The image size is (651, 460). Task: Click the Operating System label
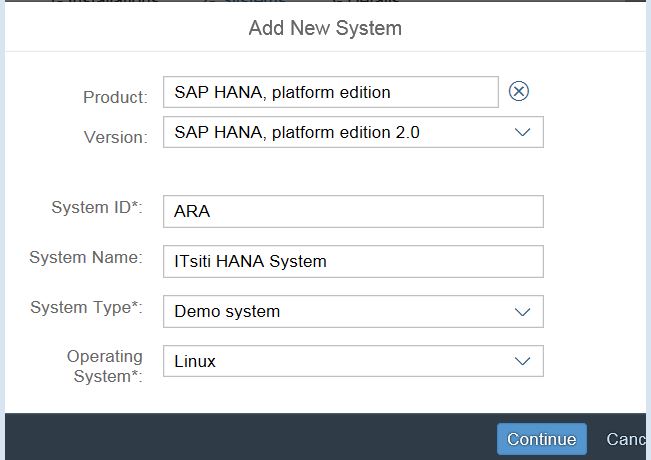pos(104,366)
